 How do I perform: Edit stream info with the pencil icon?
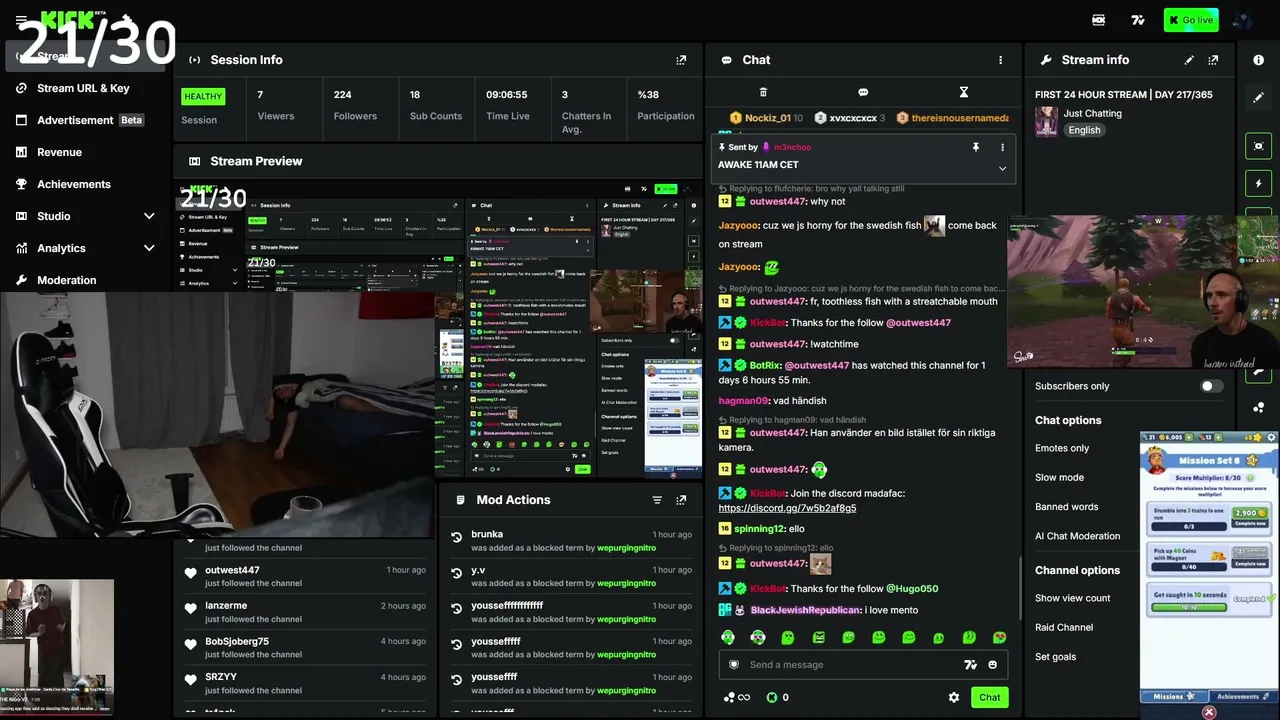[x=1189, y=60]
